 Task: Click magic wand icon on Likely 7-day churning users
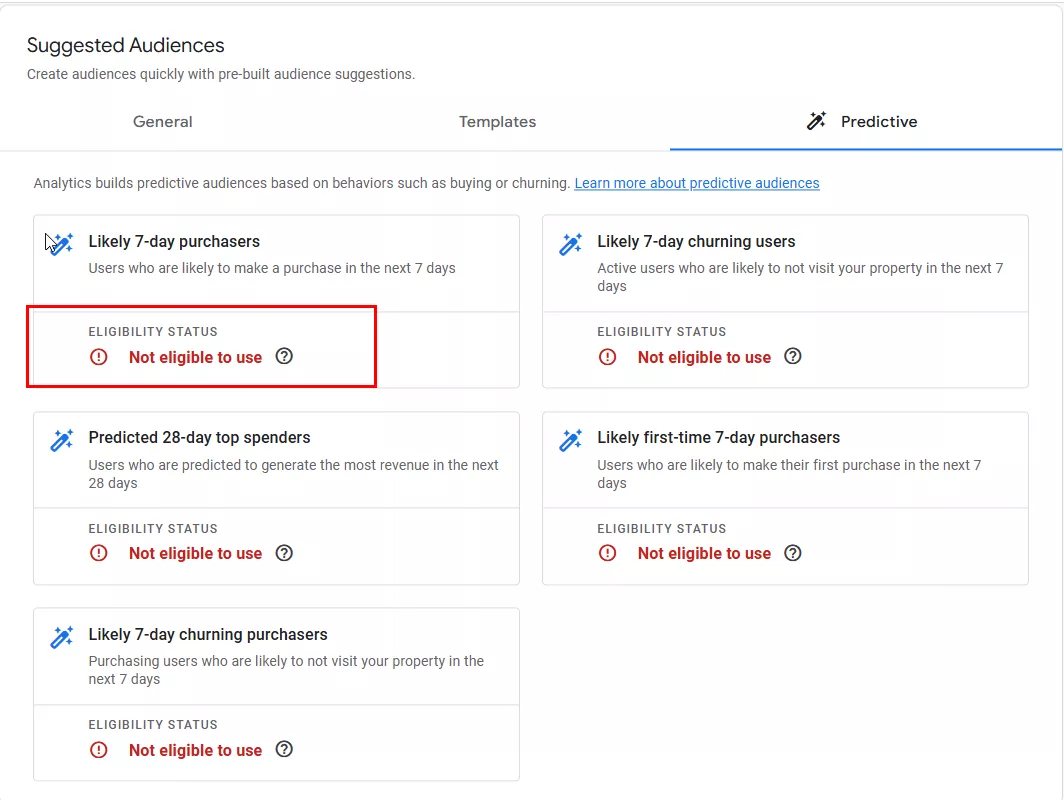[x=571, y=243]
